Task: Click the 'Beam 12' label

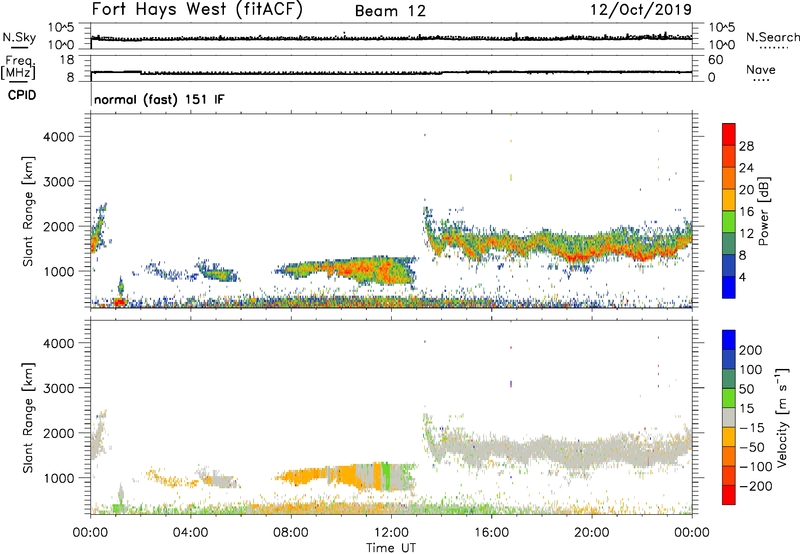Action: coord(390,11)
